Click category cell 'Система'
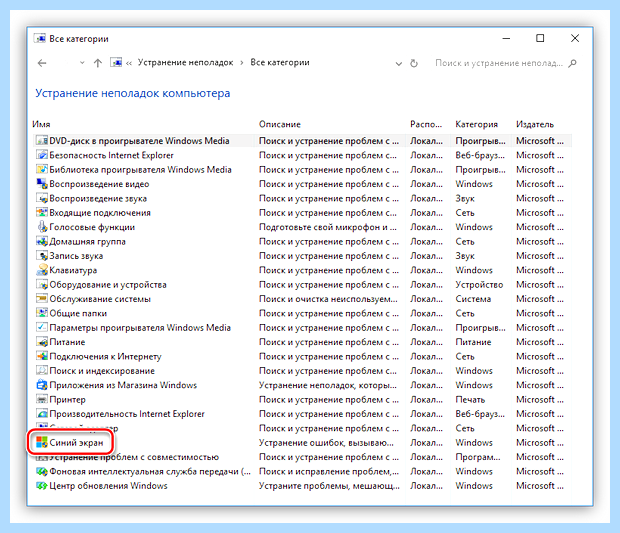This screenshot has width=620, height=533. pyautogui.click(x=473, y=299)
